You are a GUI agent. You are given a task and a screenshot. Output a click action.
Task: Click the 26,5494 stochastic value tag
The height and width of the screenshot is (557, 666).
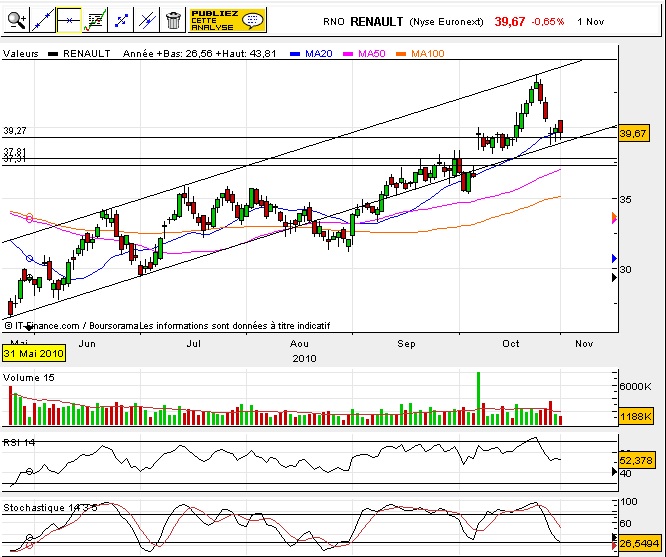pyautogui.click(x=639, y=543)
